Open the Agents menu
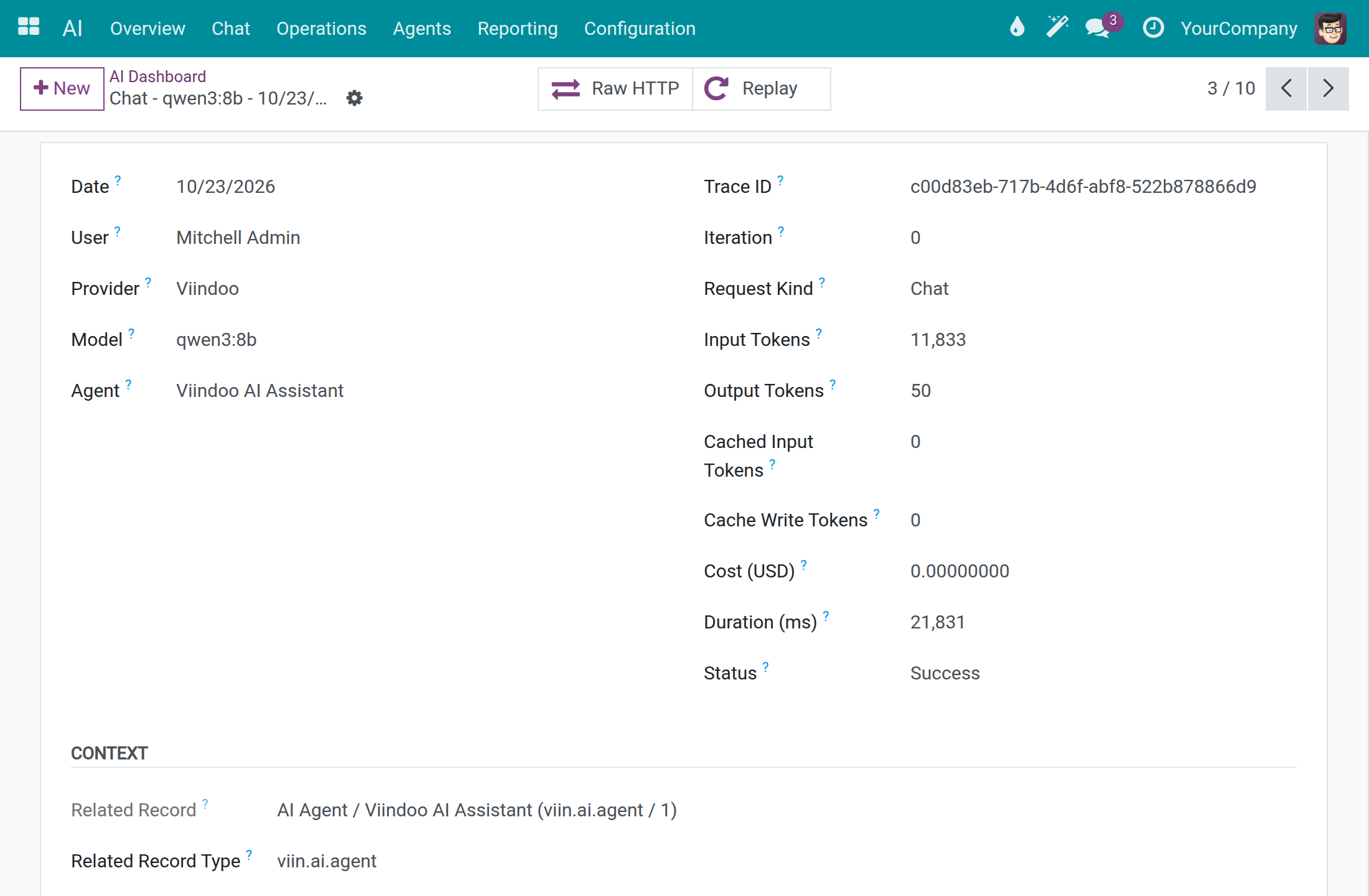The width and height of the screenshot is (1369, 896). point(422,29)
